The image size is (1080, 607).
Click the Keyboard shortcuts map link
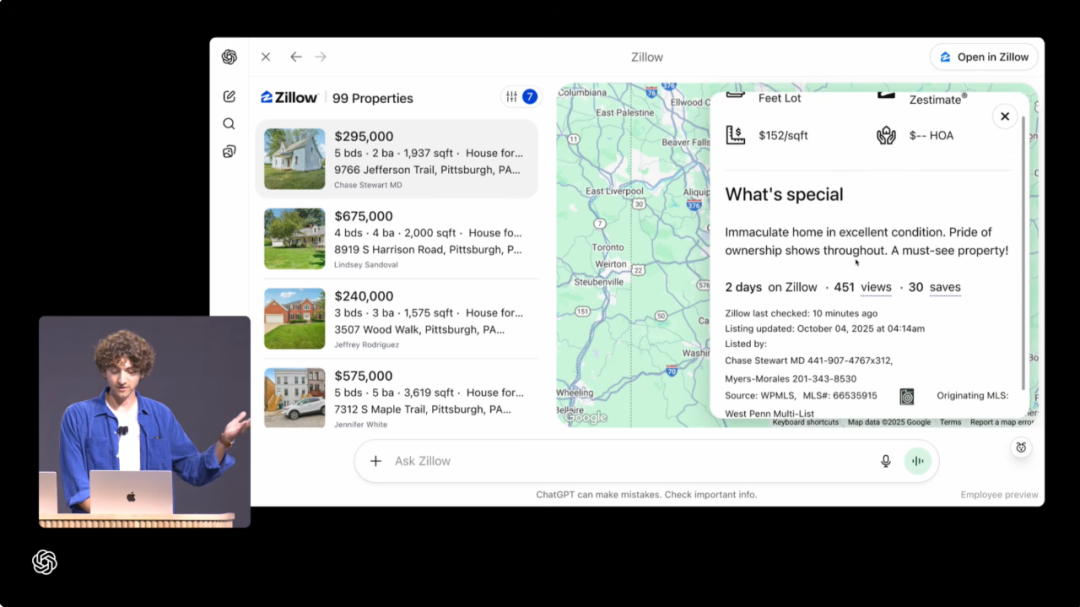point(805,422)
